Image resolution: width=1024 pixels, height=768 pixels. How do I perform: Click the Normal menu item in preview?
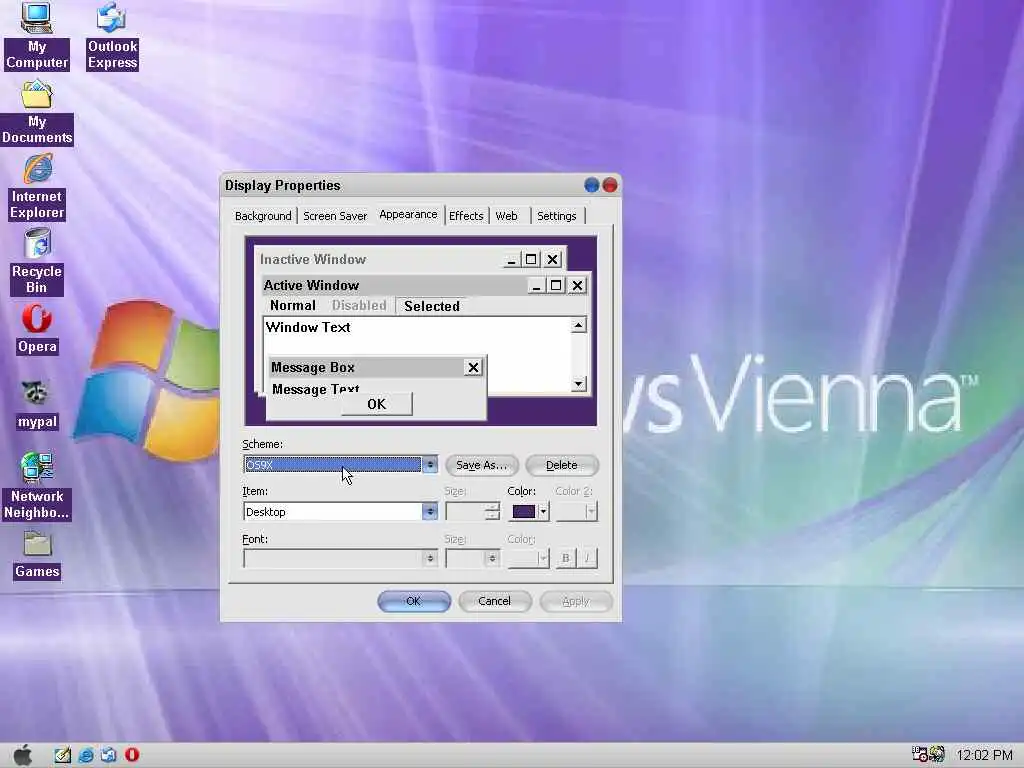coord(293,306)
